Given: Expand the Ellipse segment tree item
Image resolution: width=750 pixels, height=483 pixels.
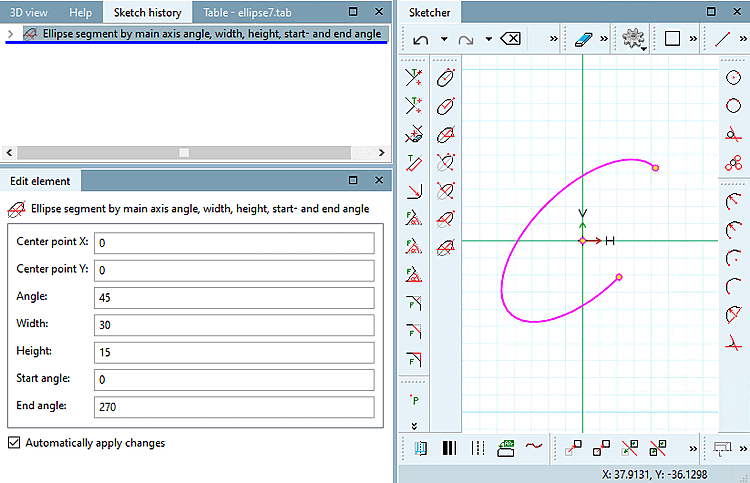Looking at the screenshot, I should (x=10, y=33).
